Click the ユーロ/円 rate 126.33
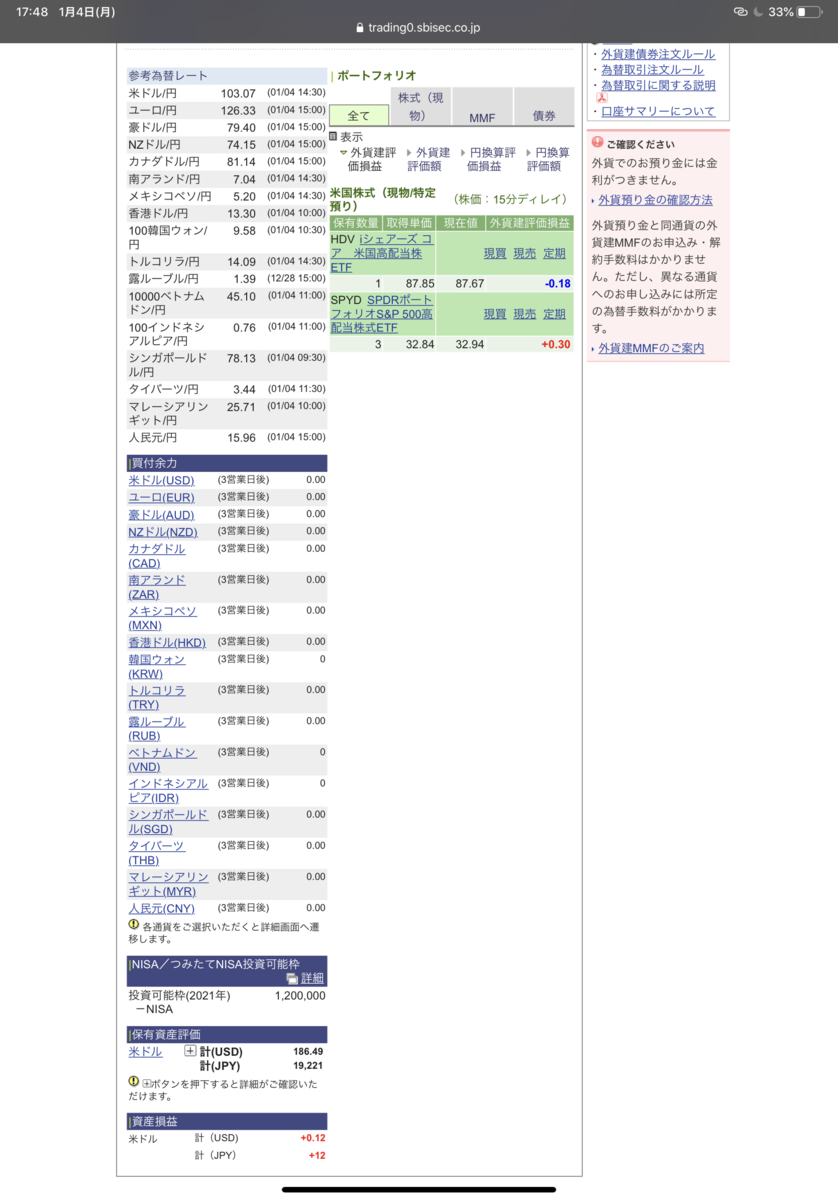Screen dimensions: 838x1200 [238, 111]
